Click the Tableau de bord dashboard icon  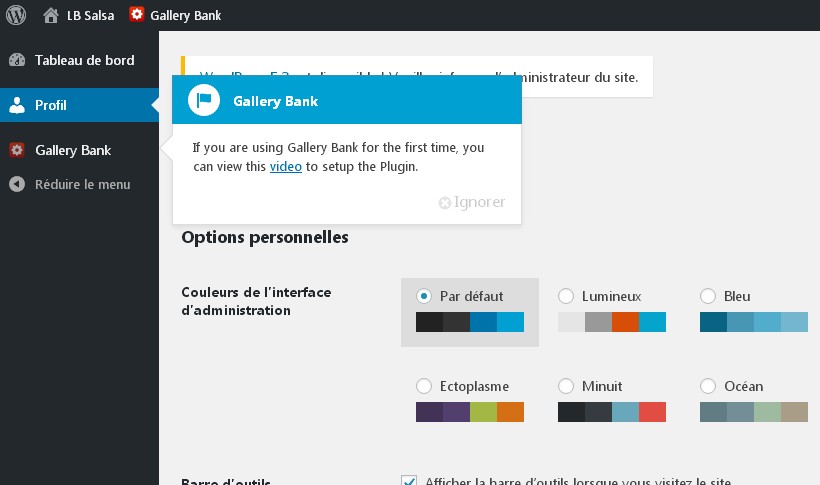click(17, 60)
